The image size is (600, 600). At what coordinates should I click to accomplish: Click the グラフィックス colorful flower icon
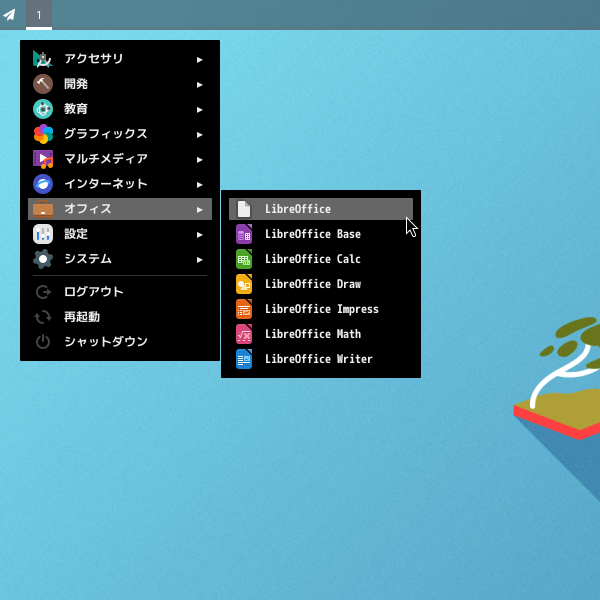point(43,134)
